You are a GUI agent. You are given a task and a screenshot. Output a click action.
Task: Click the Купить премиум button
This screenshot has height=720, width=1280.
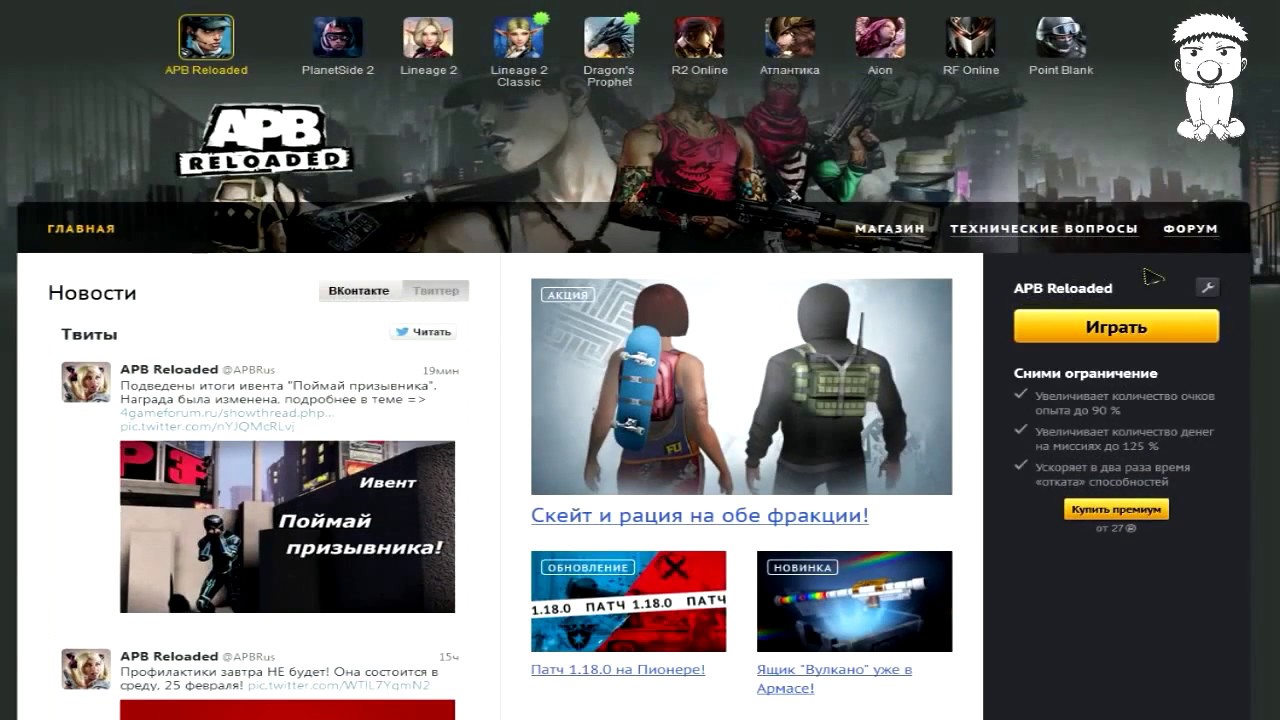pyautogui.click(x=1116, y=510)
